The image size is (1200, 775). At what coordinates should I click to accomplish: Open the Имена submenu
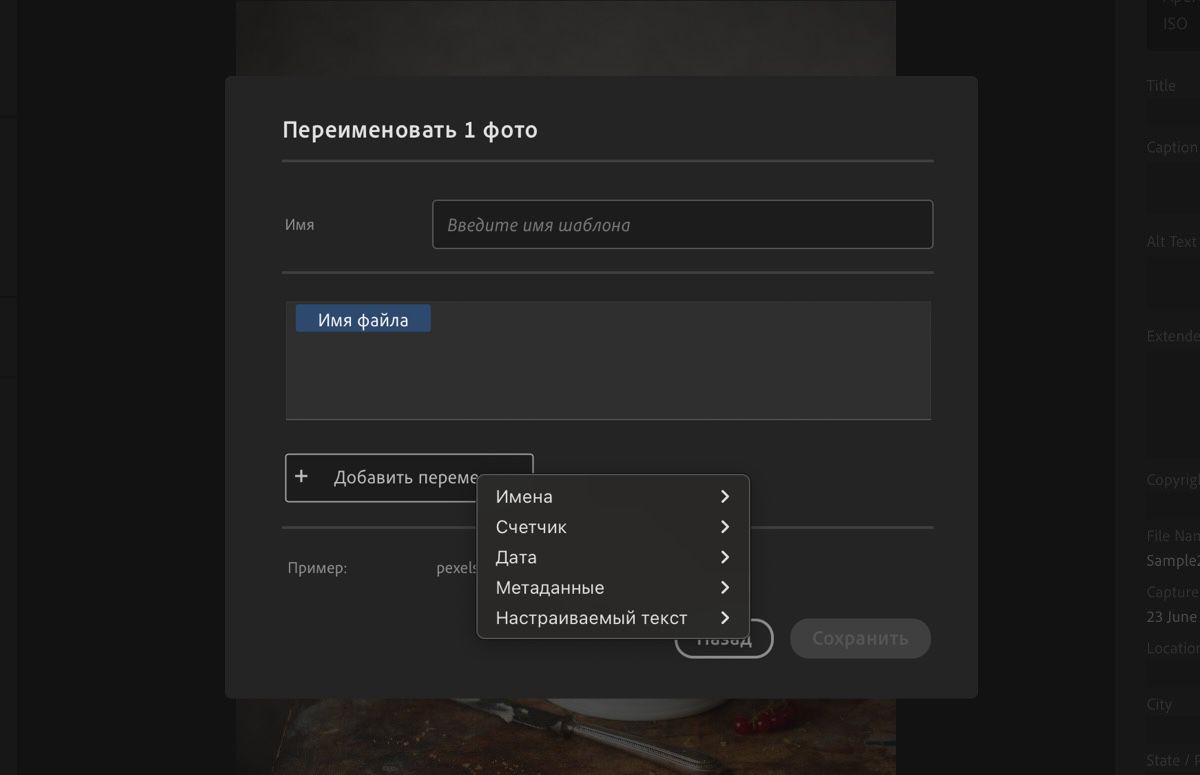[x=613, y=496]
